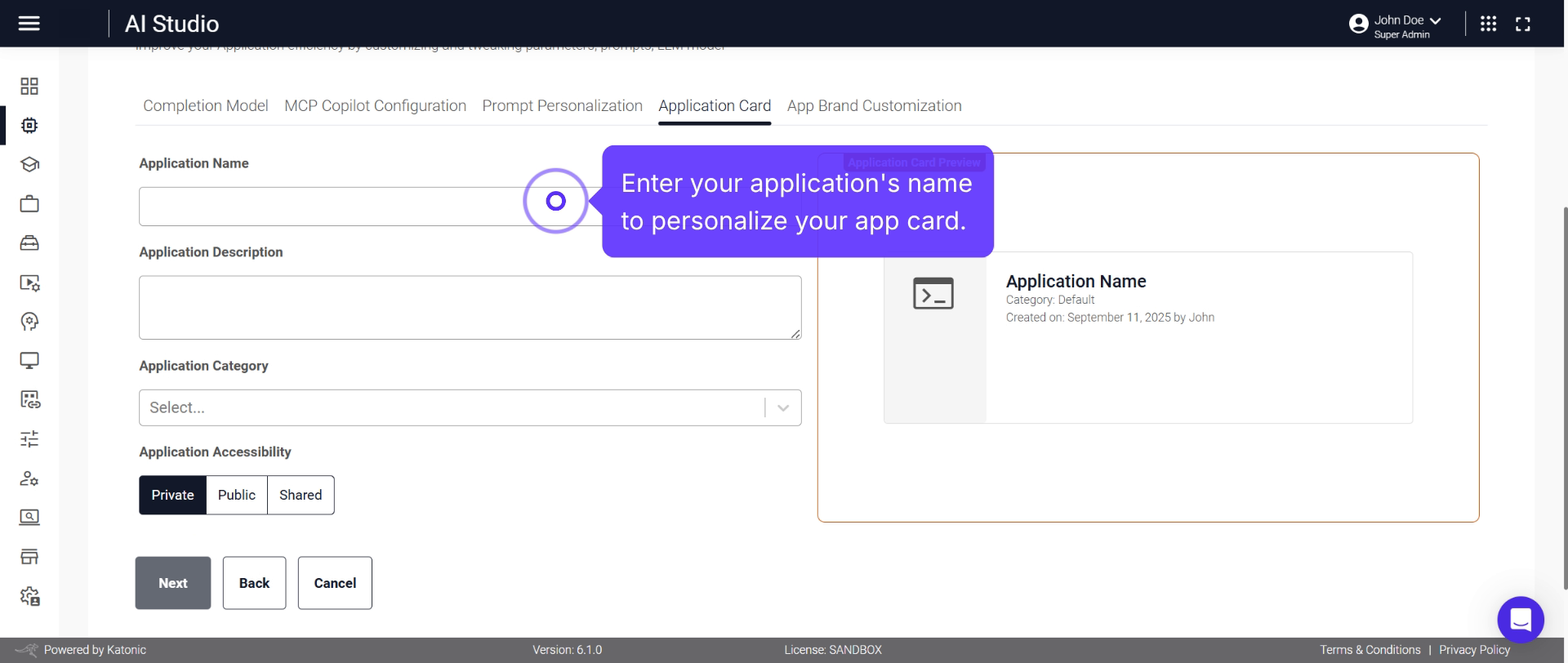Open the chat support bubble
The image size is (1568, 663).
coord(1520,620)
